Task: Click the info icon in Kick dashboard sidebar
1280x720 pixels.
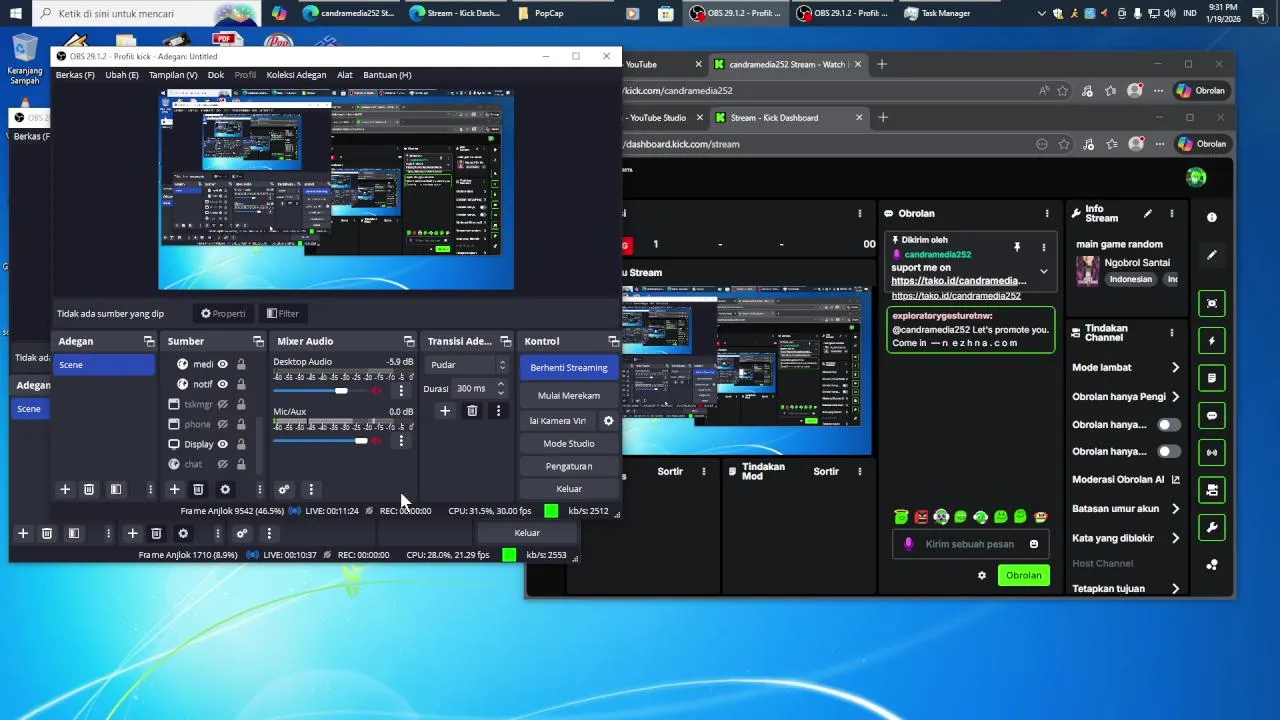Action: pos(1212,217)
